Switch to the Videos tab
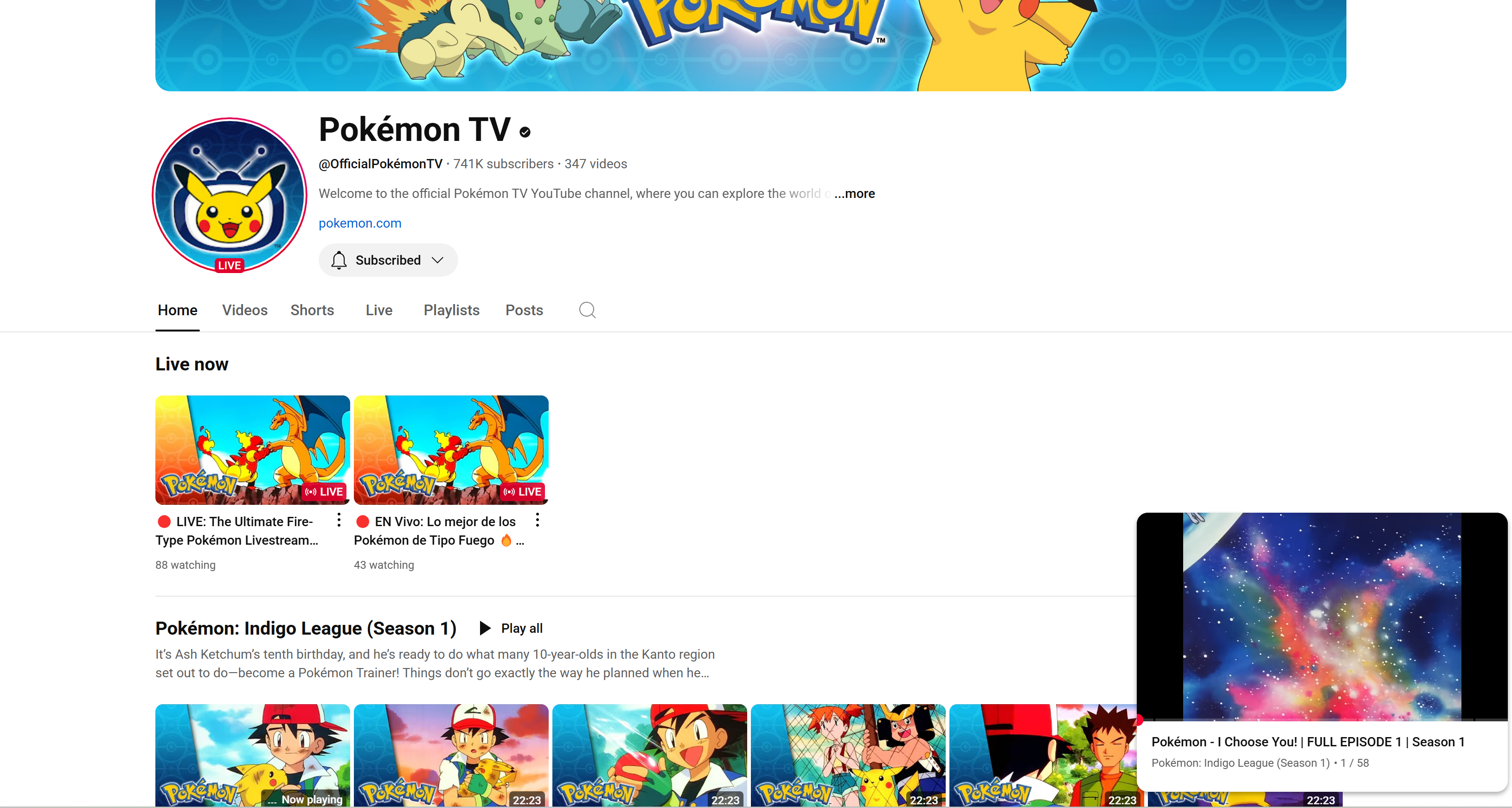 (x=245, y=310)
